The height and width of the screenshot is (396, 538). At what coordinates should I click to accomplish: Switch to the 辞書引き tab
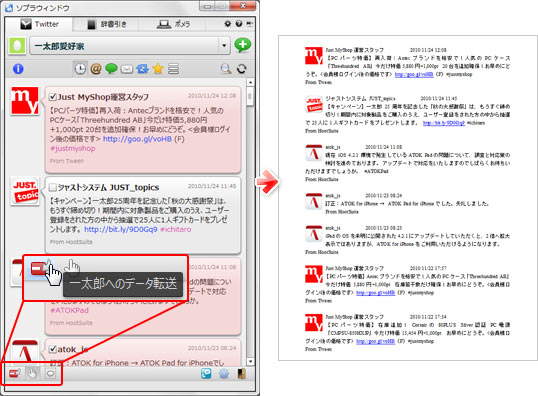point(106,24)
